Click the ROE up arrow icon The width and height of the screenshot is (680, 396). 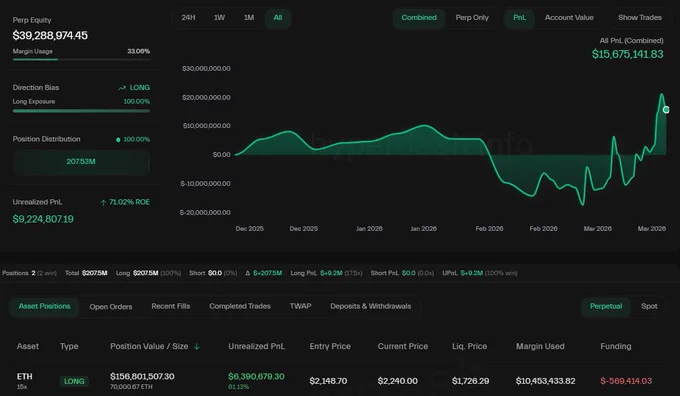tap(103, 203)
